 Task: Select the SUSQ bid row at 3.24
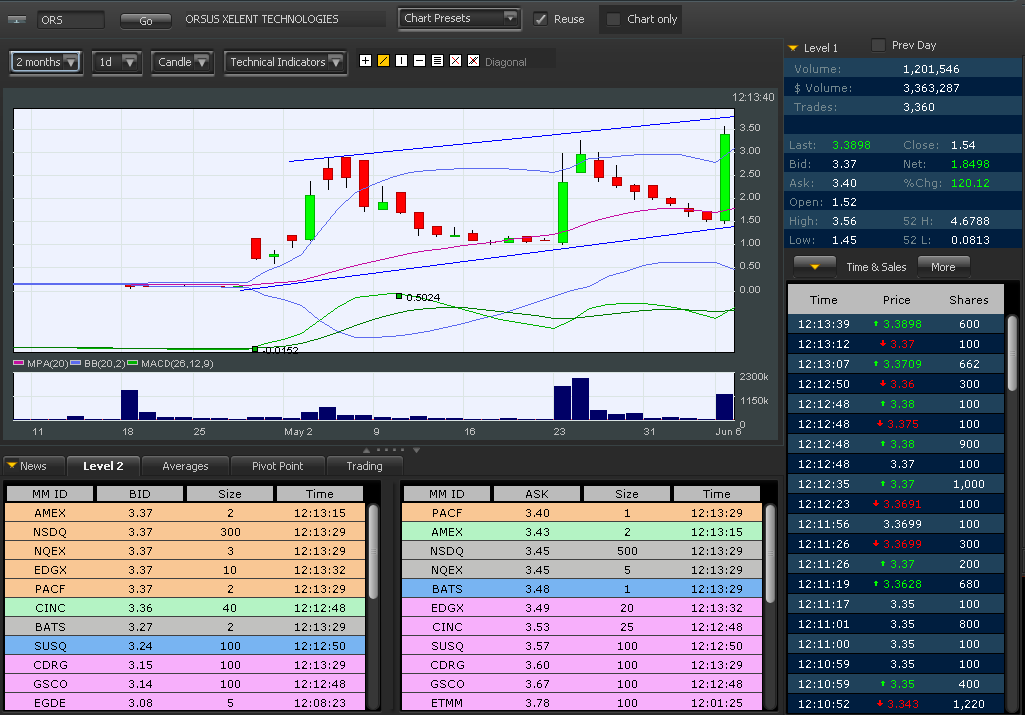[185, 646]
